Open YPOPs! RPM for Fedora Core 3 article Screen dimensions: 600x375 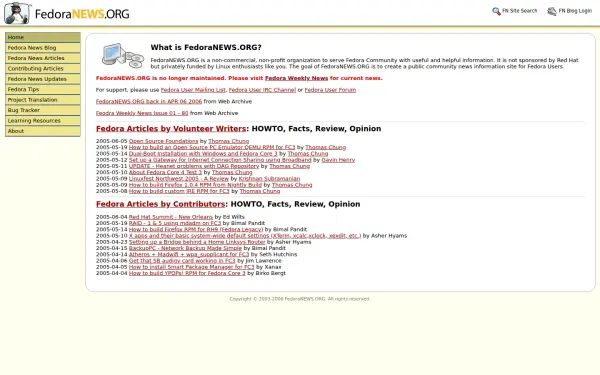click(187, 273)
